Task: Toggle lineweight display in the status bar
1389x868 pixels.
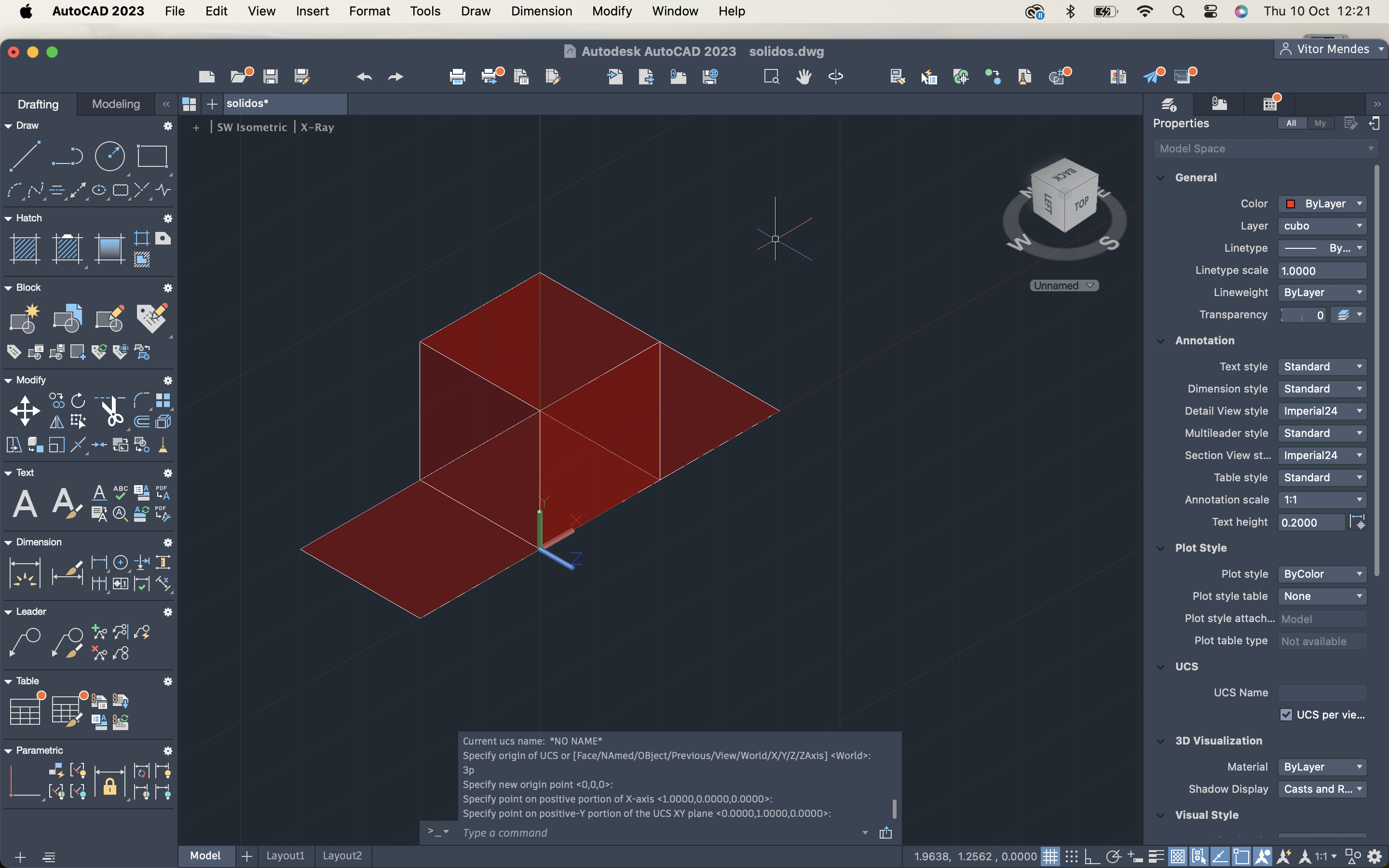Action: 1156,856
